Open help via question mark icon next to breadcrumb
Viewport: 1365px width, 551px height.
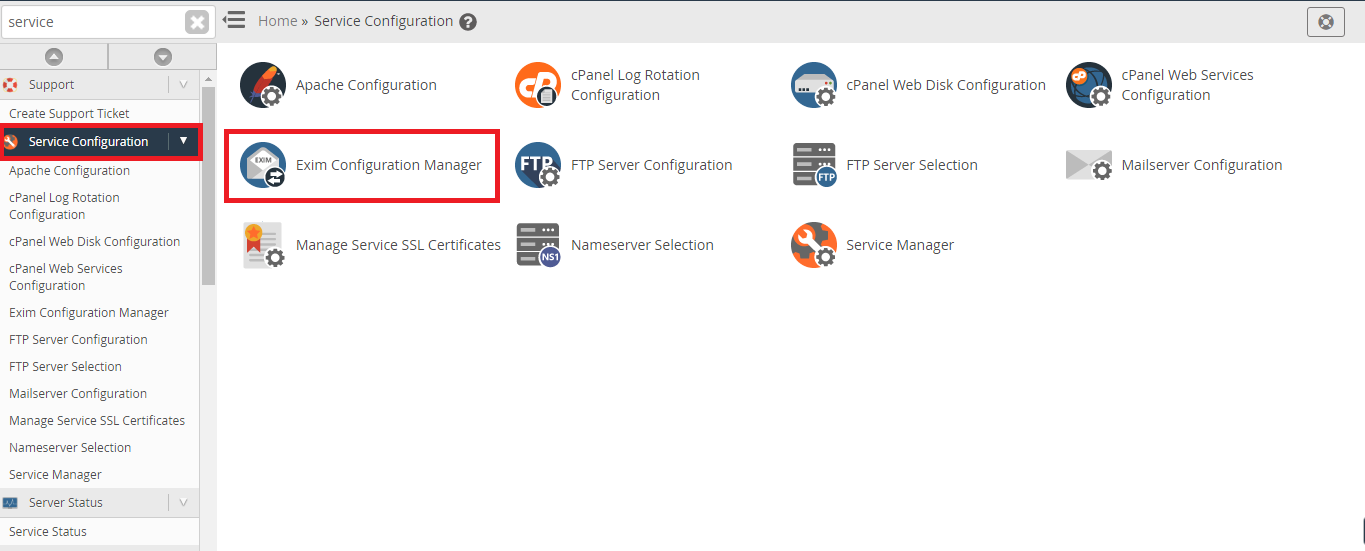(x=468, y=22)
